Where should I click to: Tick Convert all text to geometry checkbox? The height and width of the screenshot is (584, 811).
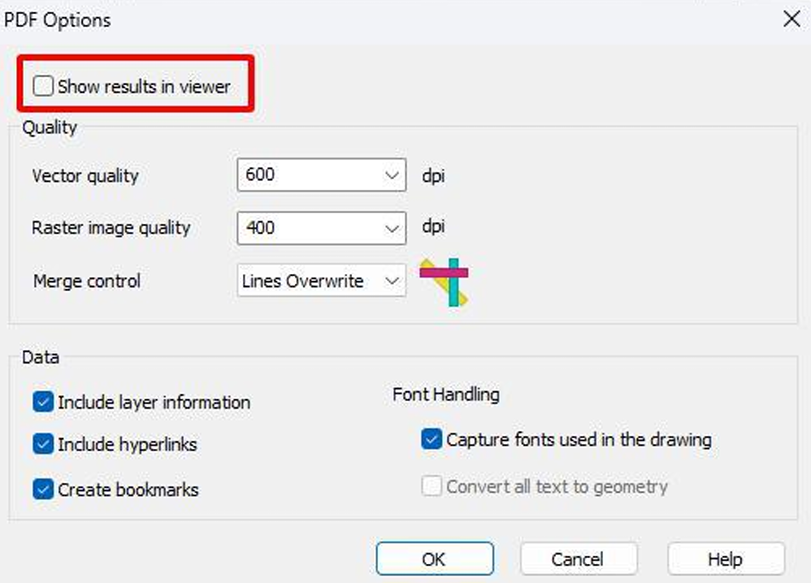coord(431,486)
